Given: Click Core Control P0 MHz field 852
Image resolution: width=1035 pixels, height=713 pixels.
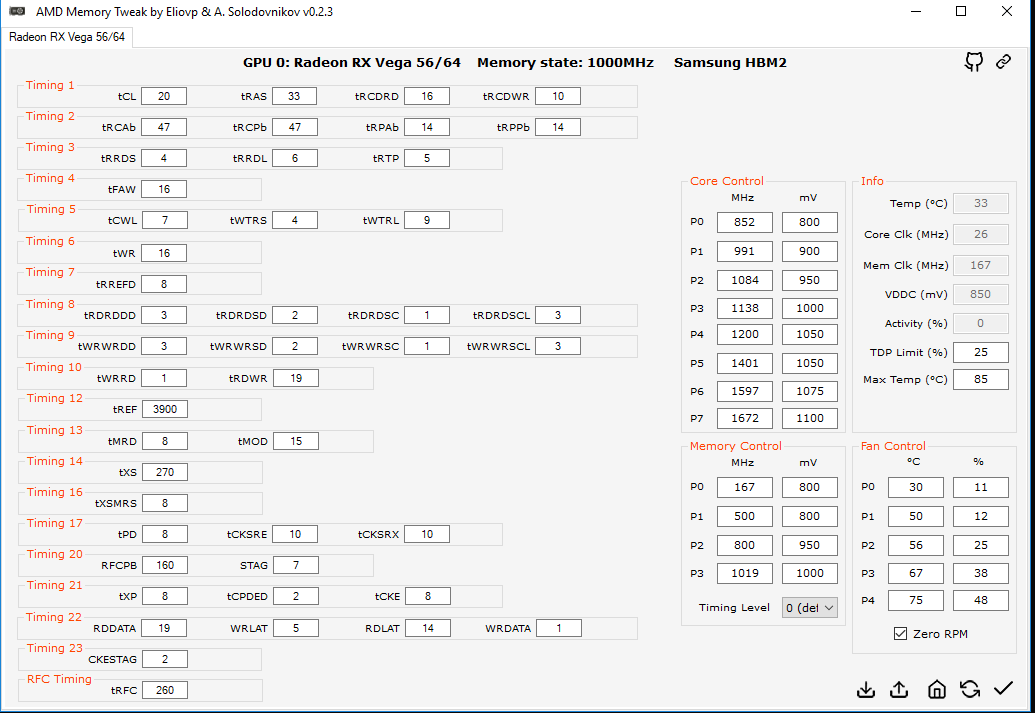Looking at the screenshot, I should (745, 222).
